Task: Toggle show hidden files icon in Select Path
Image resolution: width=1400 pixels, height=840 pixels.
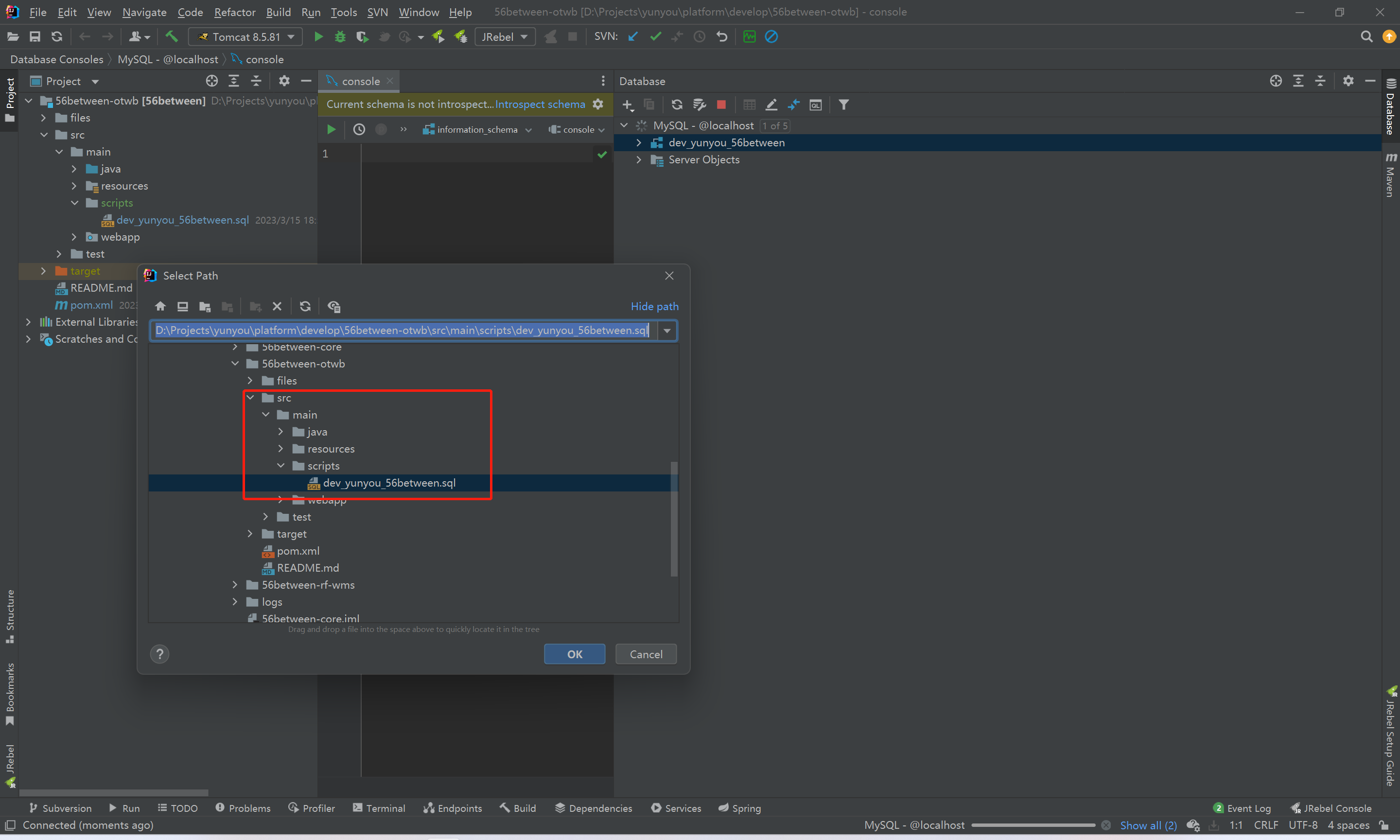Action: [334, 306]
